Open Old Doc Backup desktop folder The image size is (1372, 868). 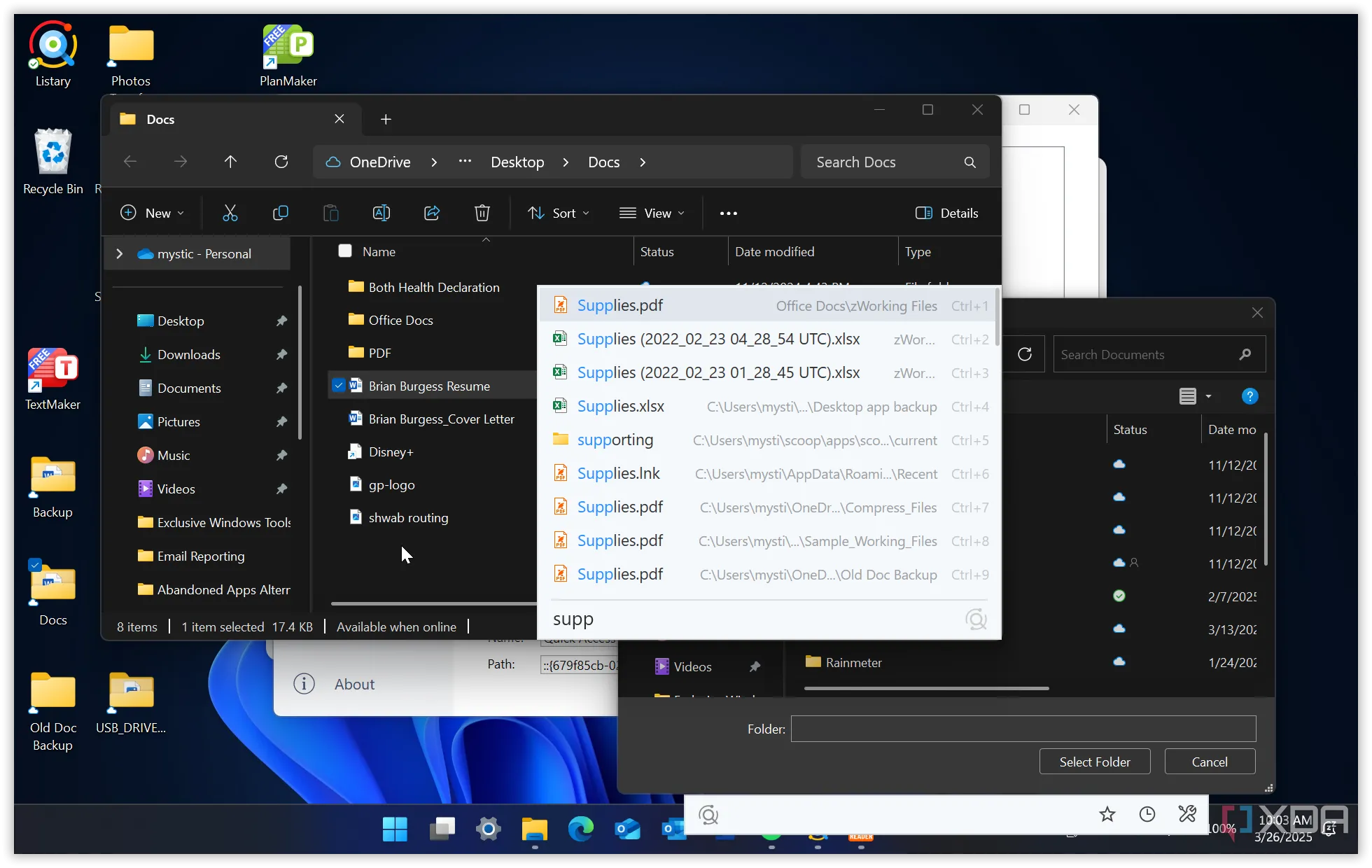(x=53, y=712)
